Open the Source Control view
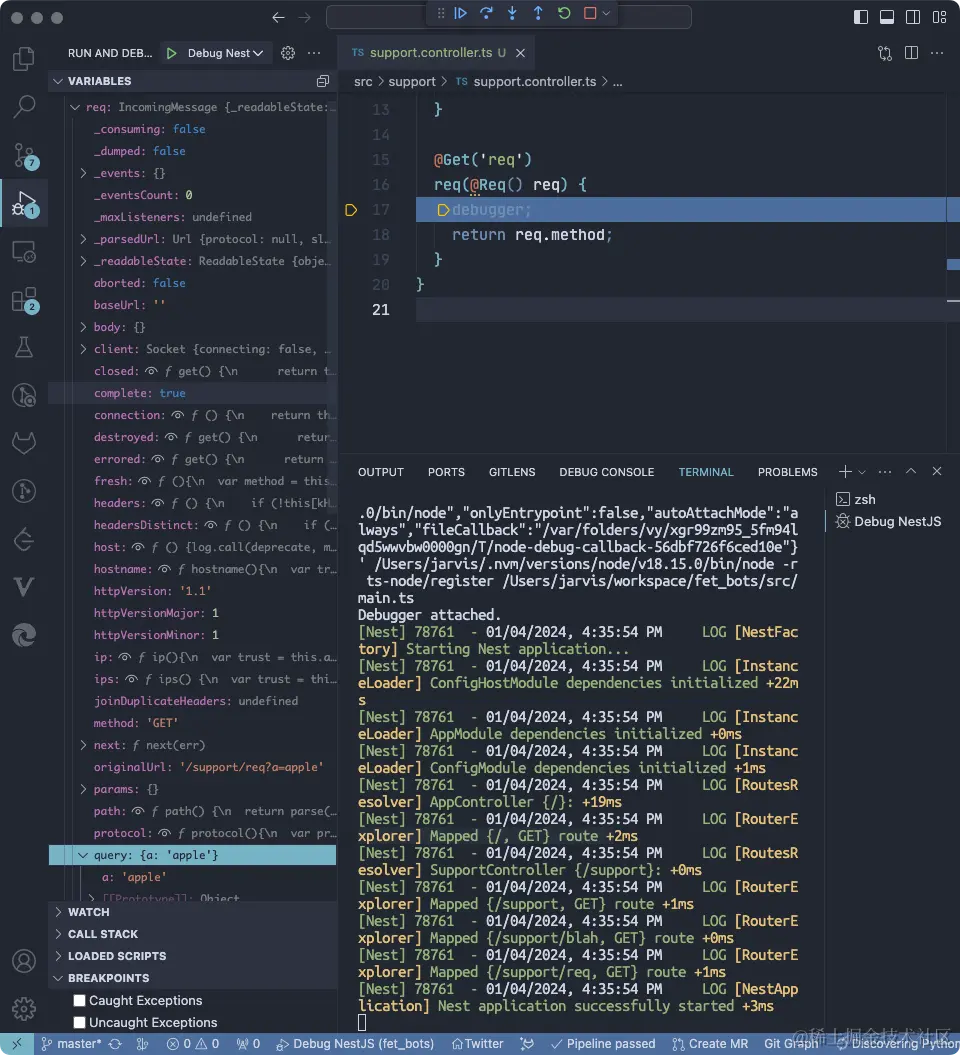Viewport: 960px width, 1055px height. (24, 155)
